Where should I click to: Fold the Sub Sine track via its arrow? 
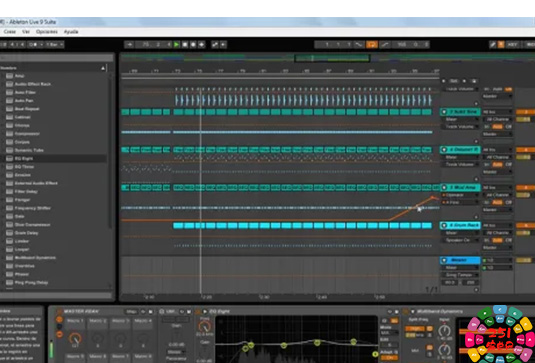(x=444, y=112)
